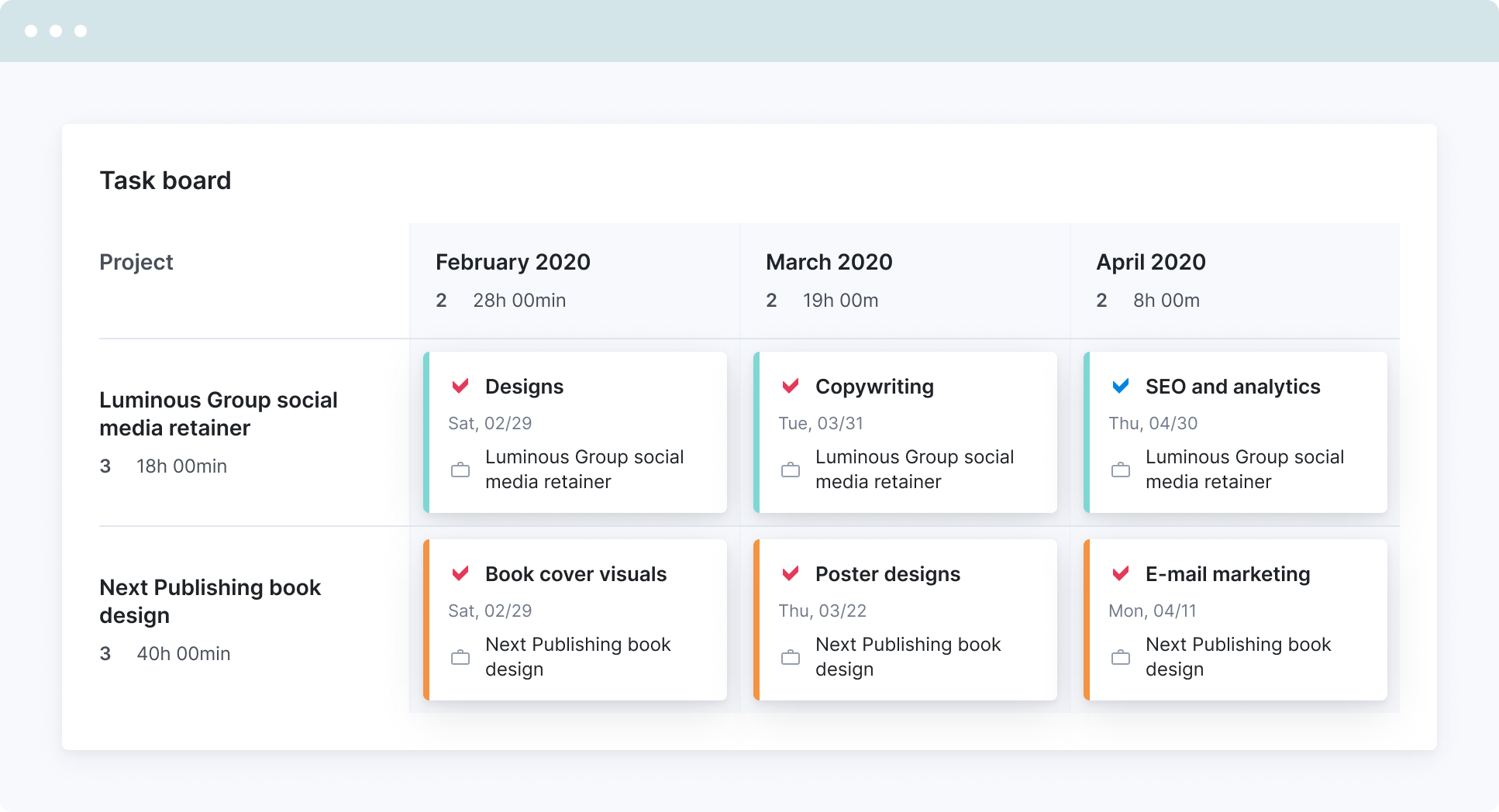Click the briefcase icon on Designs card

460,470
